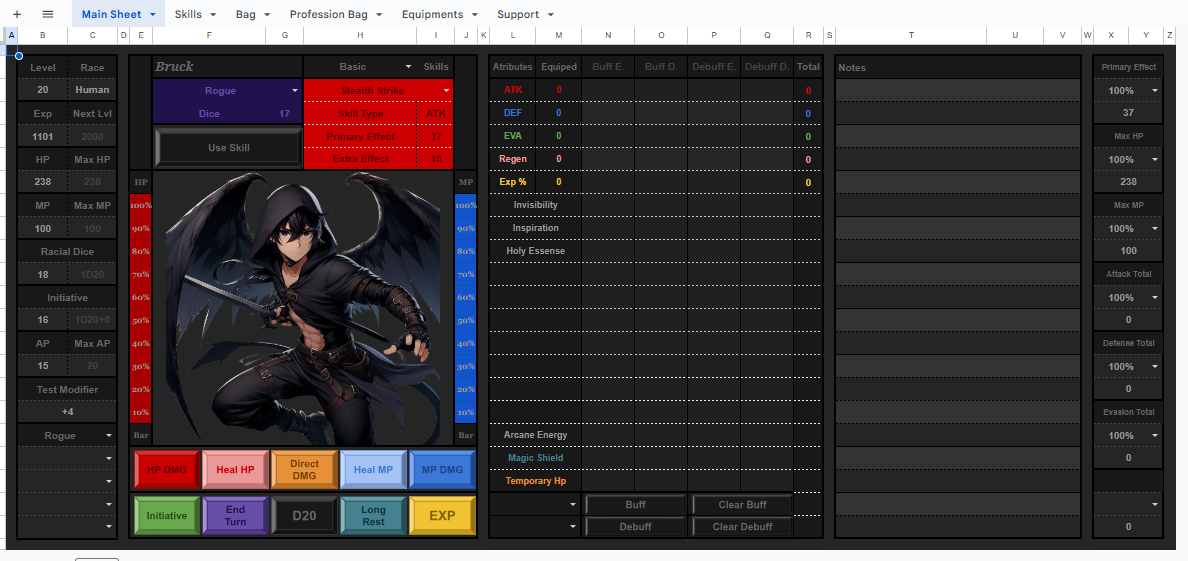The image size is (1188, 561).
Task: Select the HP value cell 238
Action: 42,182
